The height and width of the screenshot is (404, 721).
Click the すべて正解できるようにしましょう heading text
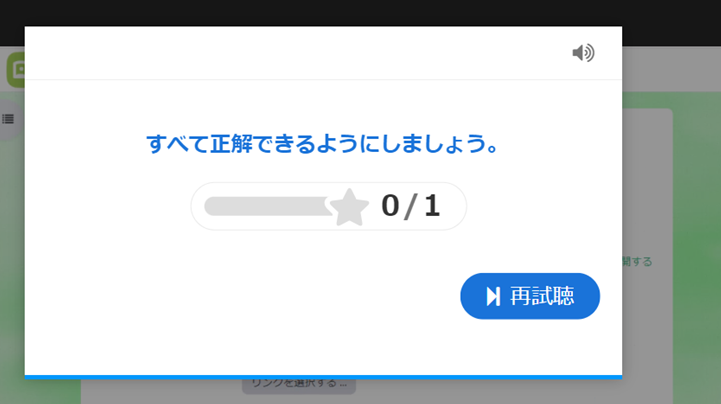click(322, 144)
